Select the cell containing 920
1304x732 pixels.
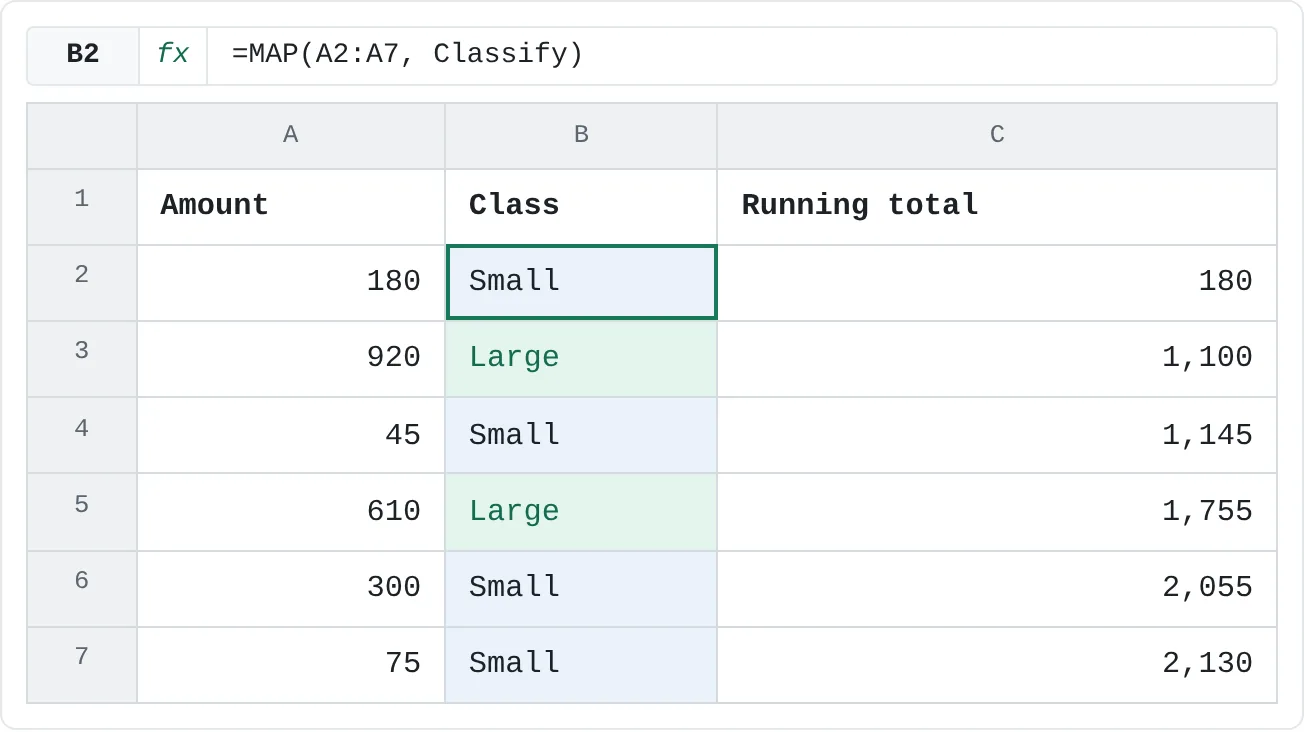(291, 358)
